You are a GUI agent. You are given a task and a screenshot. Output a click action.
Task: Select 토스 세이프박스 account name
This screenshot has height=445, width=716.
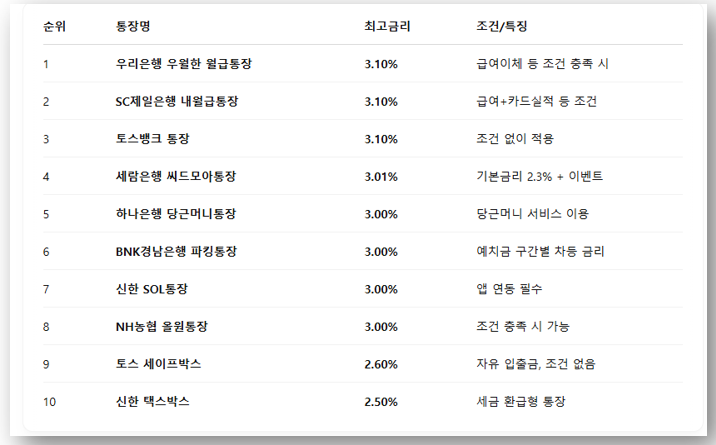(158, 364)
